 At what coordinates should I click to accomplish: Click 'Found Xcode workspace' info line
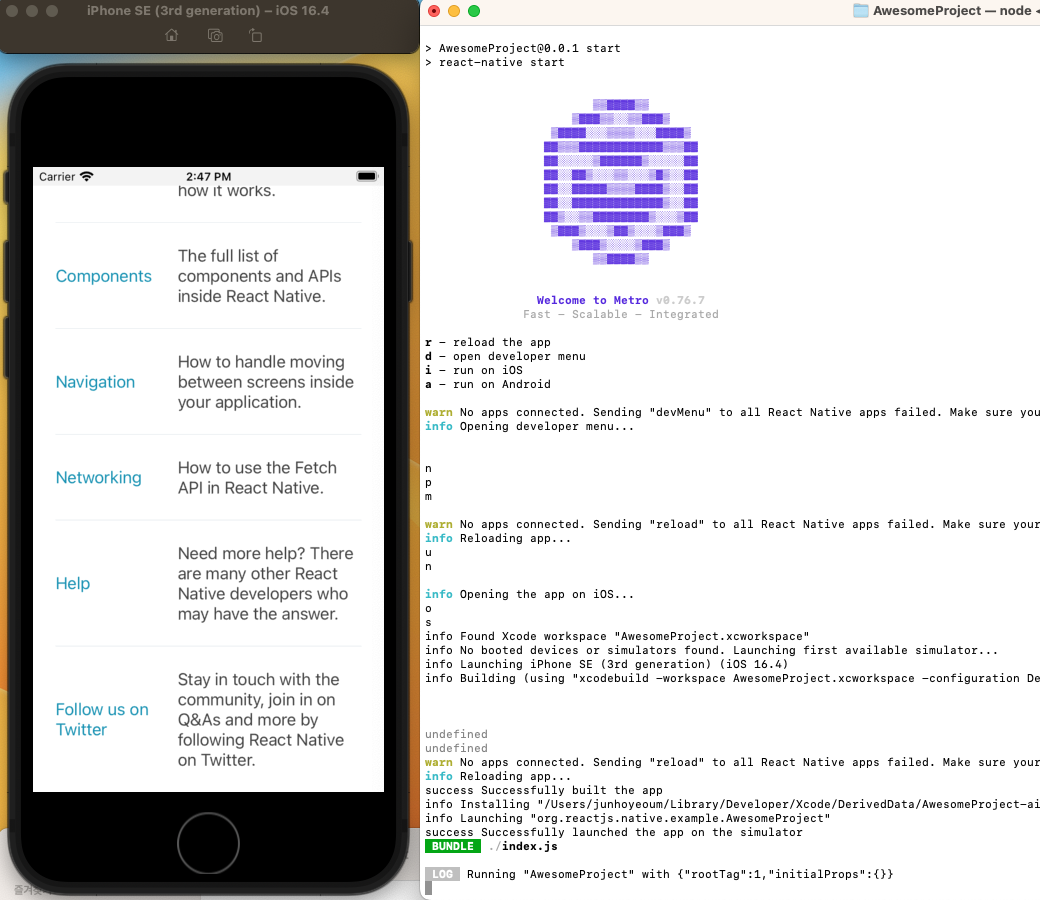tap(617, 637)
